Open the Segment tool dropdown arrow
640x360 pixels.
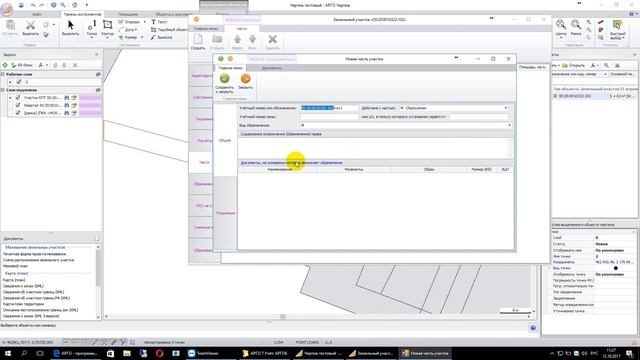tap(144, 22)
